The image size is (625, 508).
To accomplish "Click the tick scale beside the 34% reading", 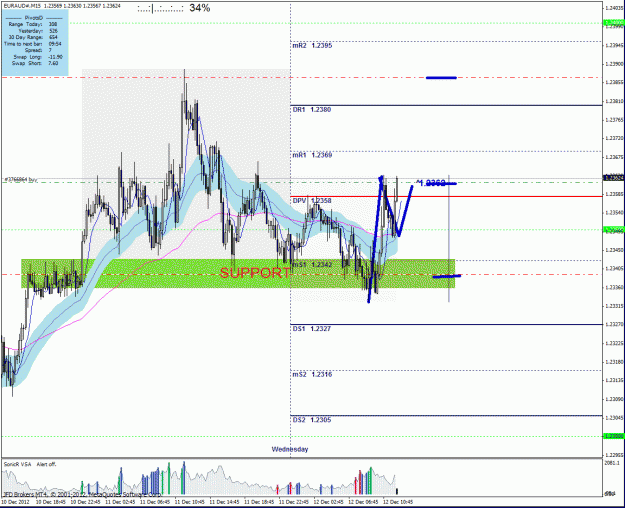I will pos(160,8).
